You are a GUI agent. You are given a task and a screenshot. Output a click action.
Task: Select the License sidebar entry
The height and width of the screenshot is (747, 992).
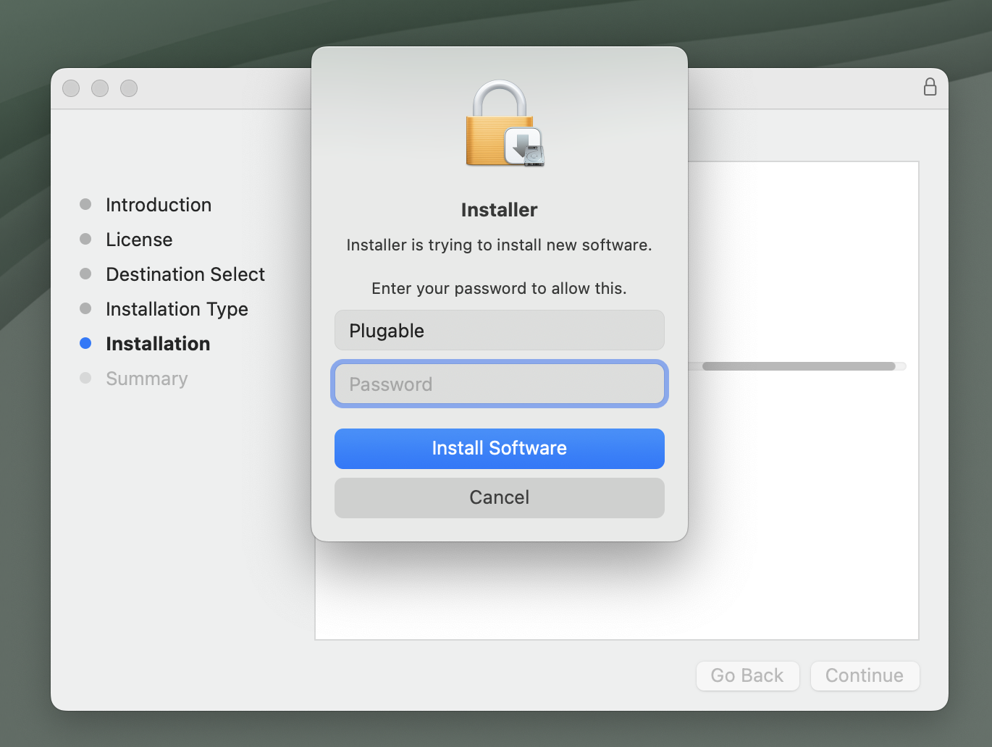pos(139,239)
